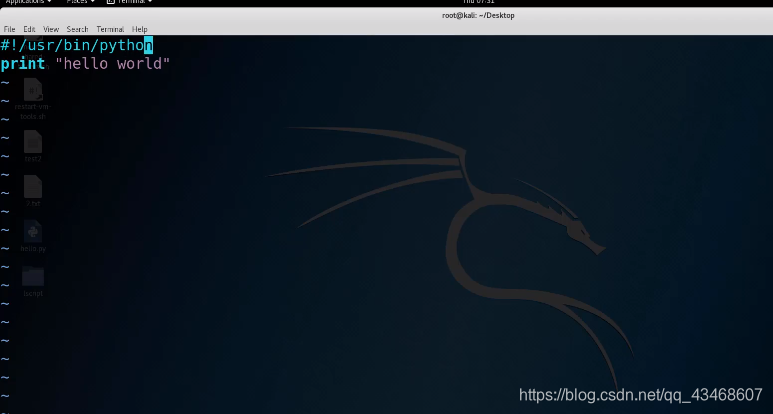Open the Terminal menu in the menu bar
Viewport: 773px width, 414px height.
coord(110,29)
